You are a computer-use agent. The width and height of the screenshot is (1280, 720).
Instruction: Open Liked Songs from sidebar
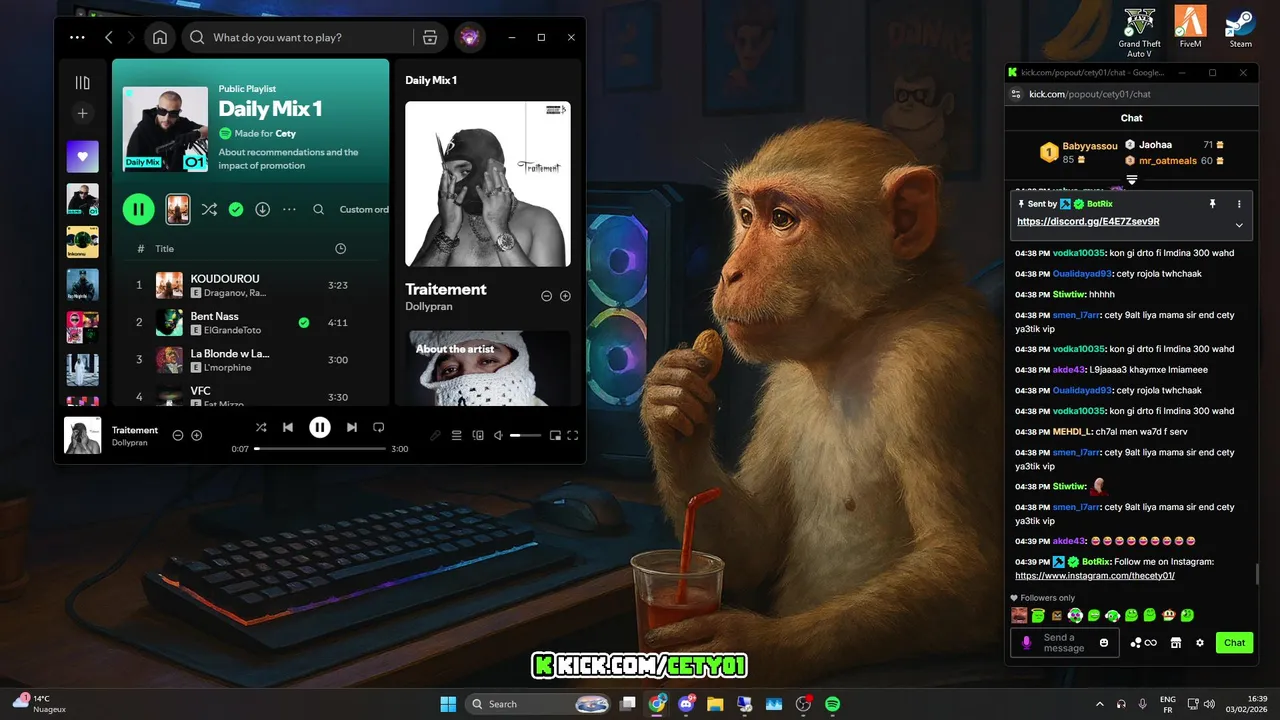point(83,156)
